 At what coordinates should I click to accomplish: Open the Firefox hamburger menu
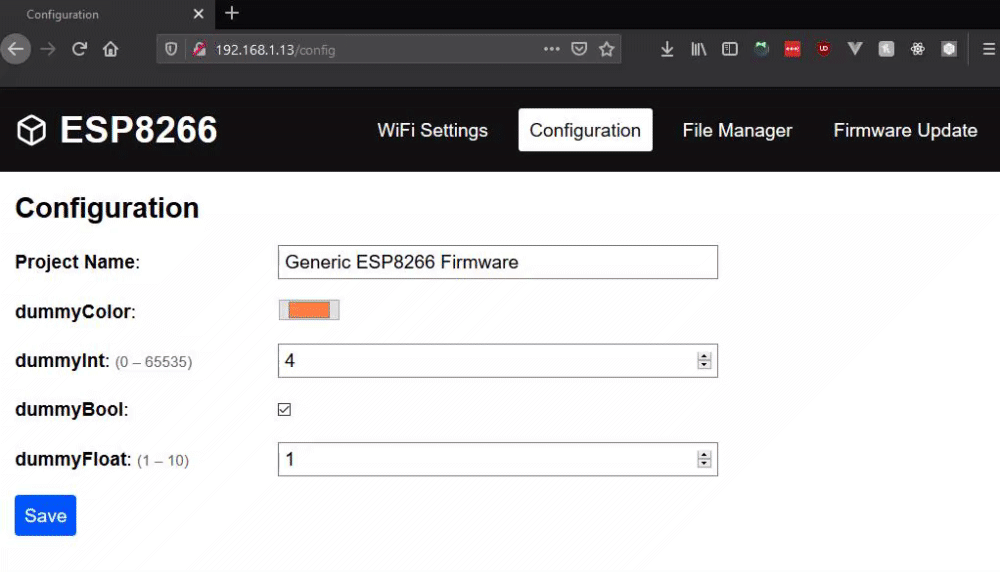[x=989, y=49]
